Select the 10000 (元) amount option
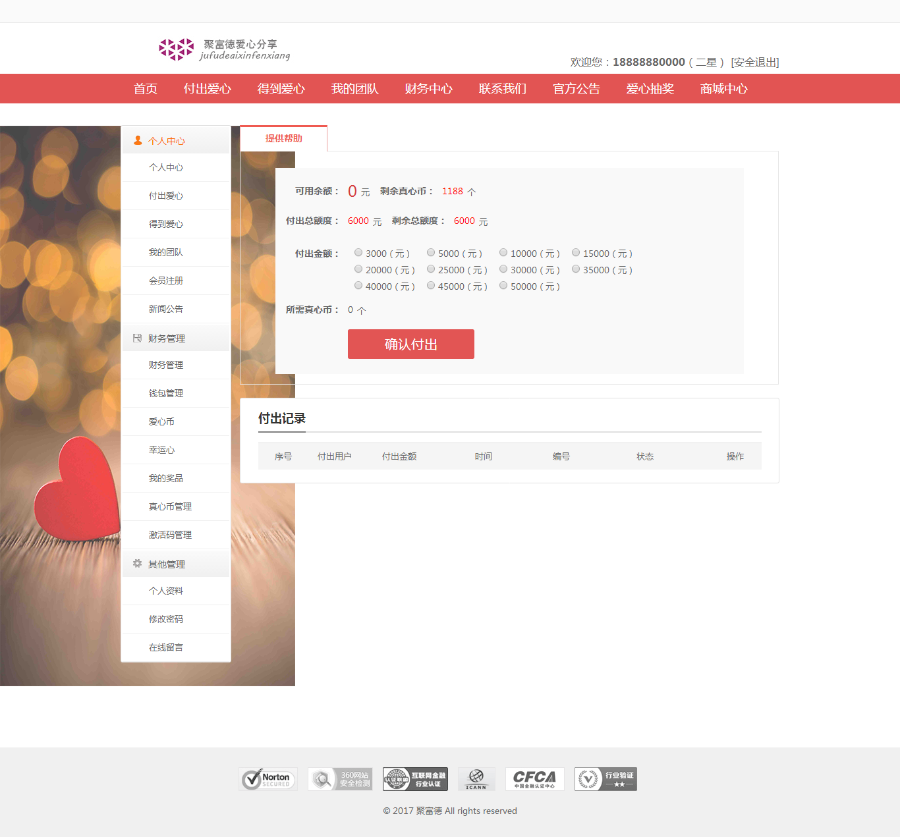 click(503, 253)
